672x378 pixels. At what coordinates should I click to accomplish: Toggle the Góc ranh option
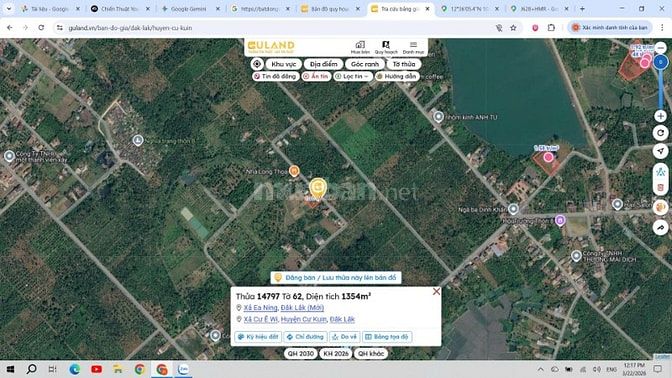click(365, 64)
